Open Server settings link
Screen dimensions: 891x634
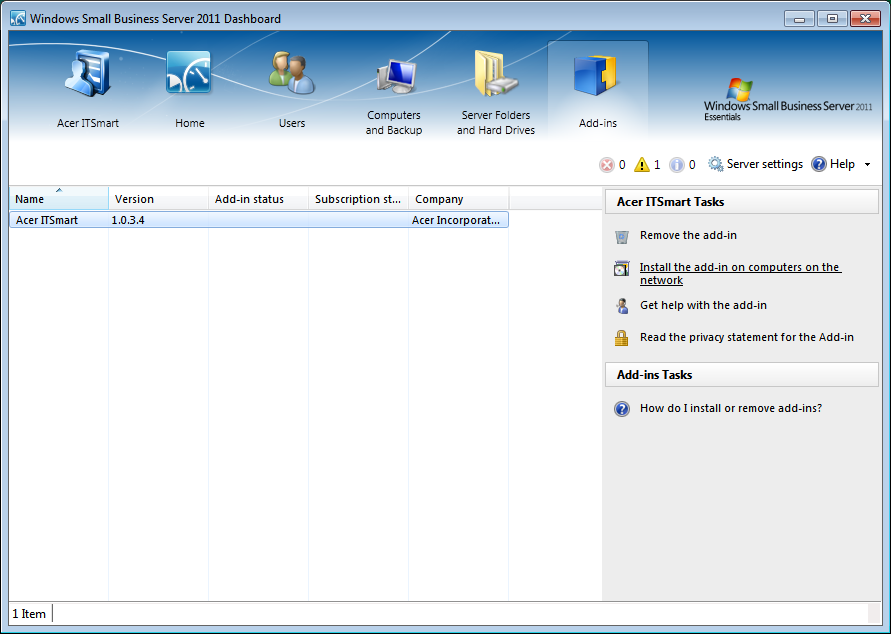click(764, 164)
